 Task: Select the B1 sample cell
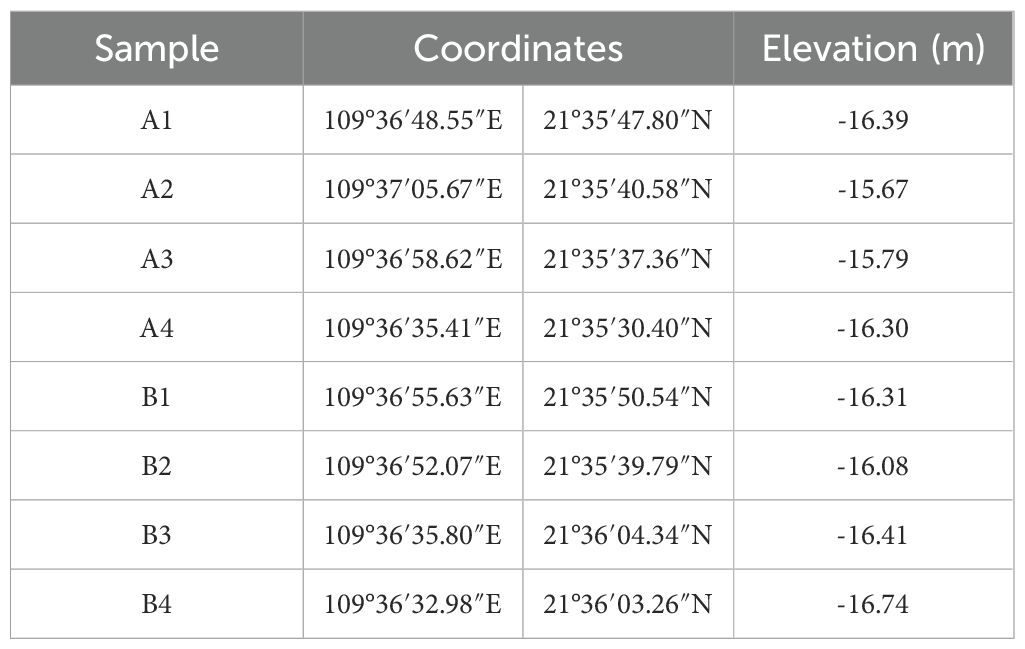[157, 397]
